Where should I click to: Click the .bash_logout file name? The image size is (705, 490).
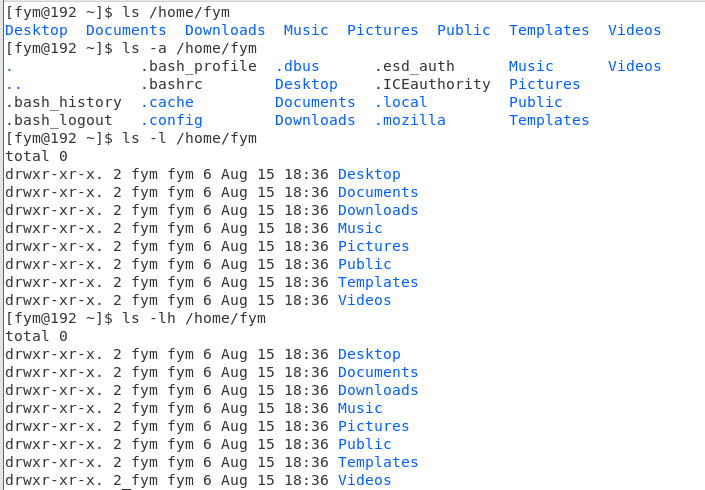coord(59,120)
